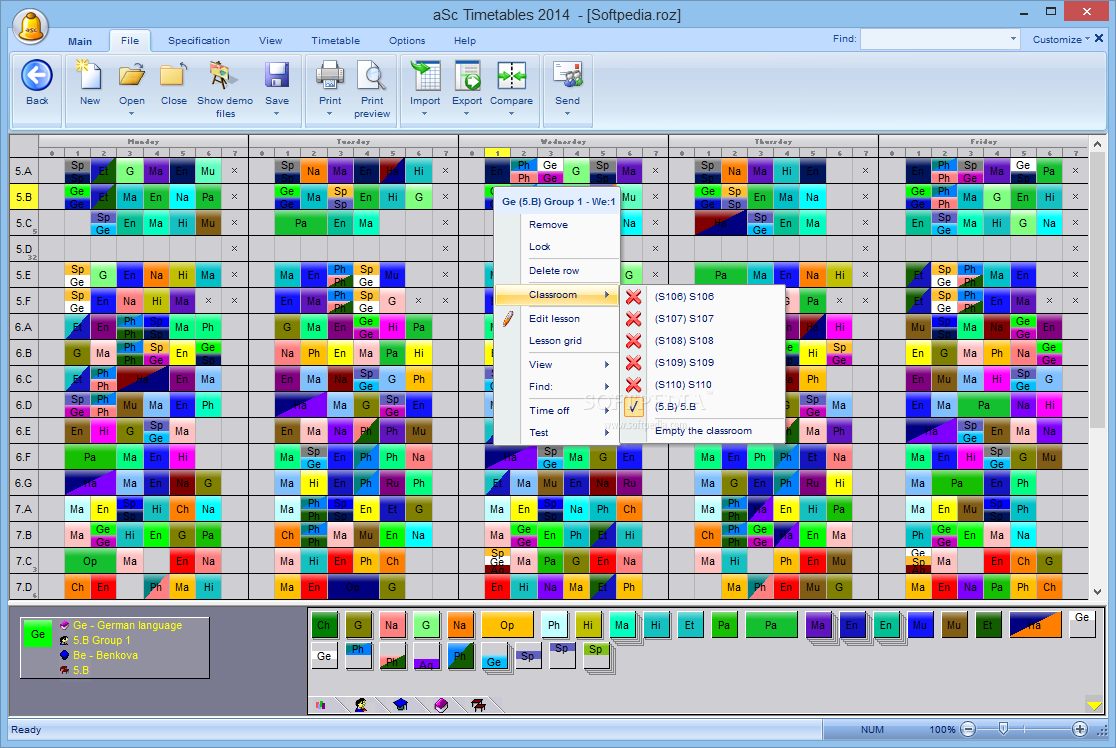1116x748 pixels.
Task: Toggle classroom (S110) S110 for the lesson
Action: coord(704,385)
